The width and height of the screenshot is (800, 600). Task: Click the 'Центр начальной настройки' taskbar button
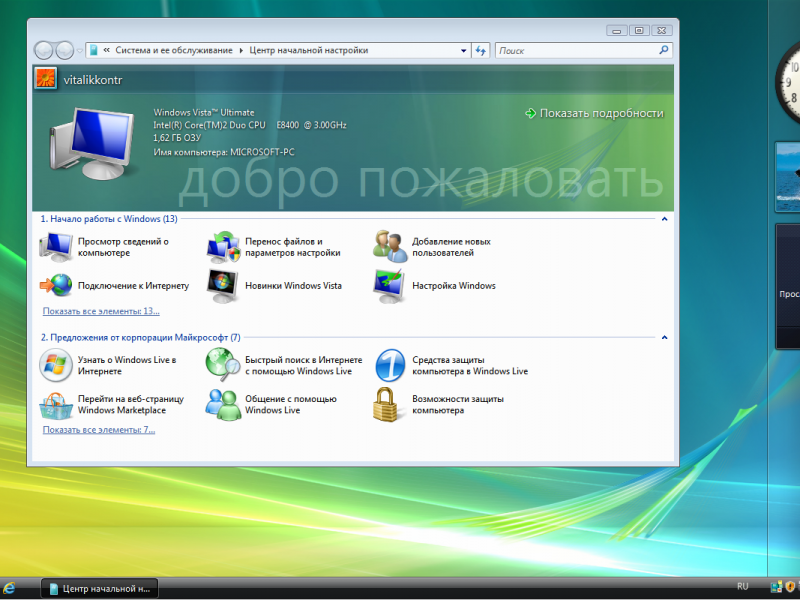tap(99, 588)
